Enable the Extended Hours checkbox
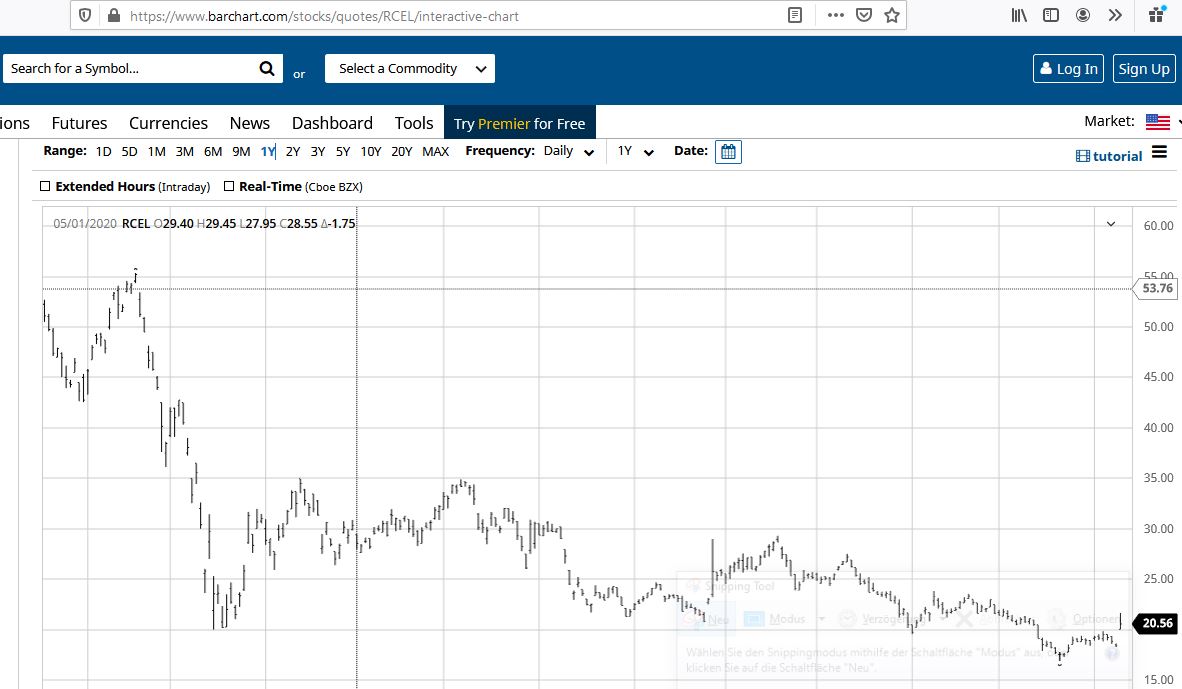The image size is (1182, 689). point(45,186)
